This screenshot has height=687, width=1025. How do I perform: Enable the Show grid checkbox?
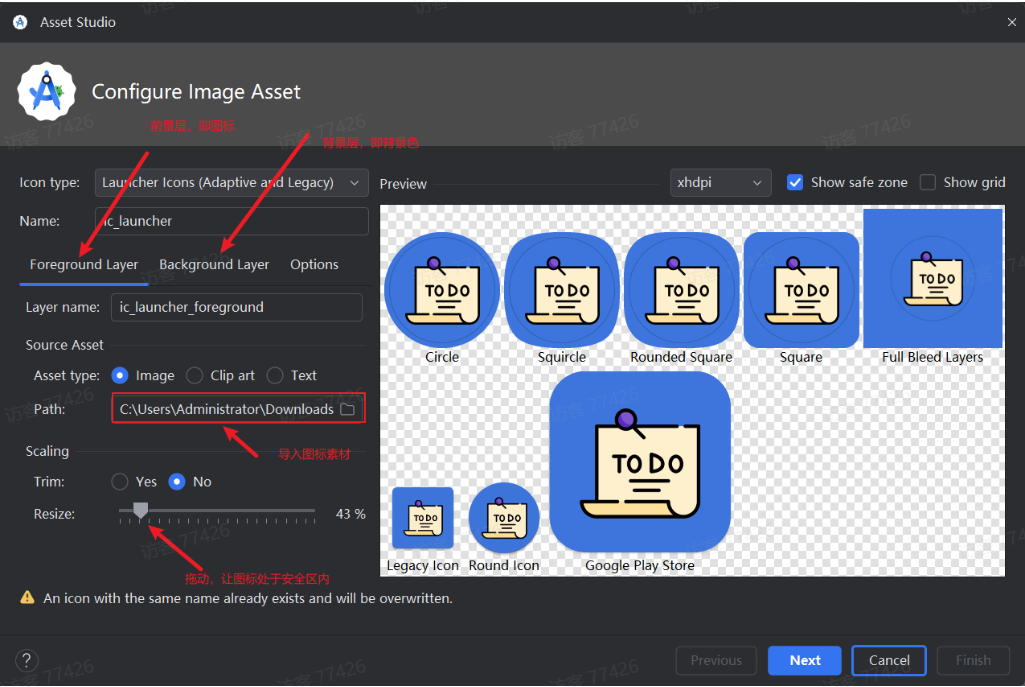[928, 182]
